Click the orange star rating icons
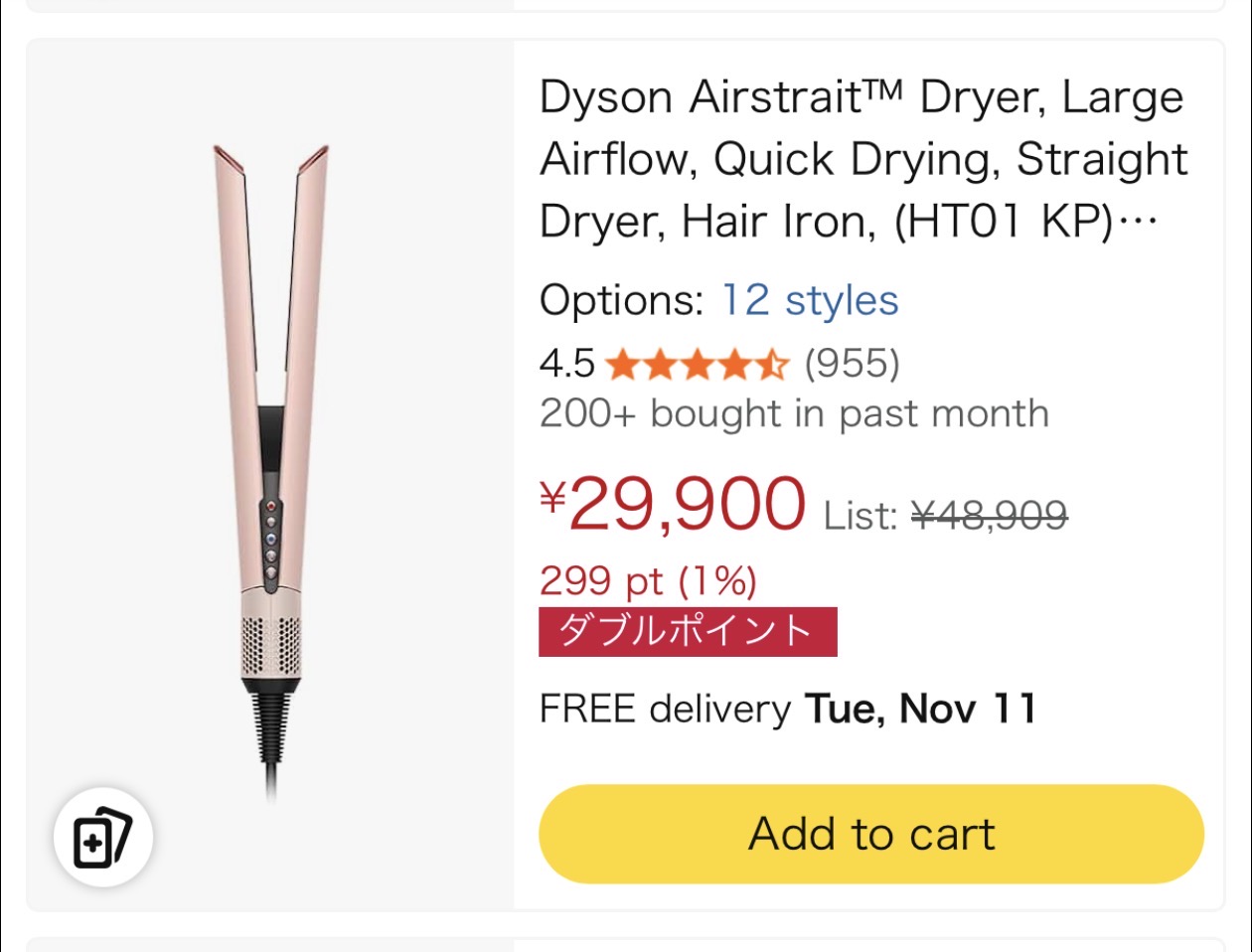This screenshot has height=952, width=1252. 696,366
